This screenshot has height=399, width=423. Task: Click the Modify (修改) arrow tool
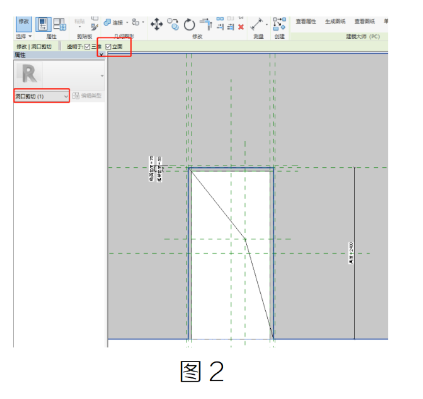coord(24,24)
